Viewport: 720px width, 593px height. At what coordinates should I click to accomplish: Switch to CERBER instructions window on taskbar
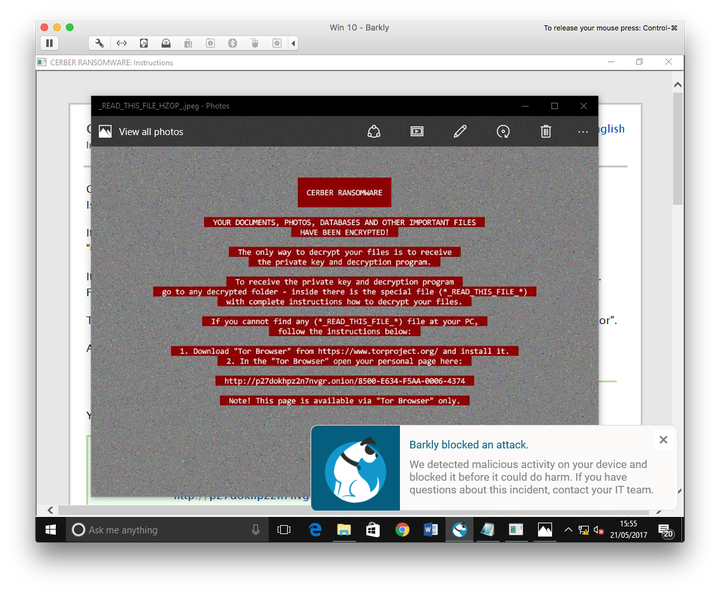[x=516, y=530]
